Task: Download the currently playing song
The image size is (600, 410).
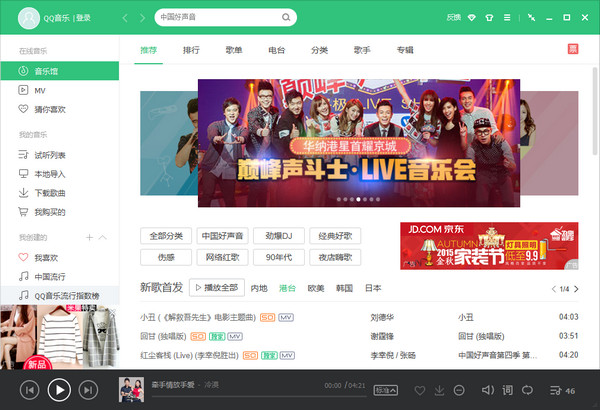Action: tap(440, 390)
